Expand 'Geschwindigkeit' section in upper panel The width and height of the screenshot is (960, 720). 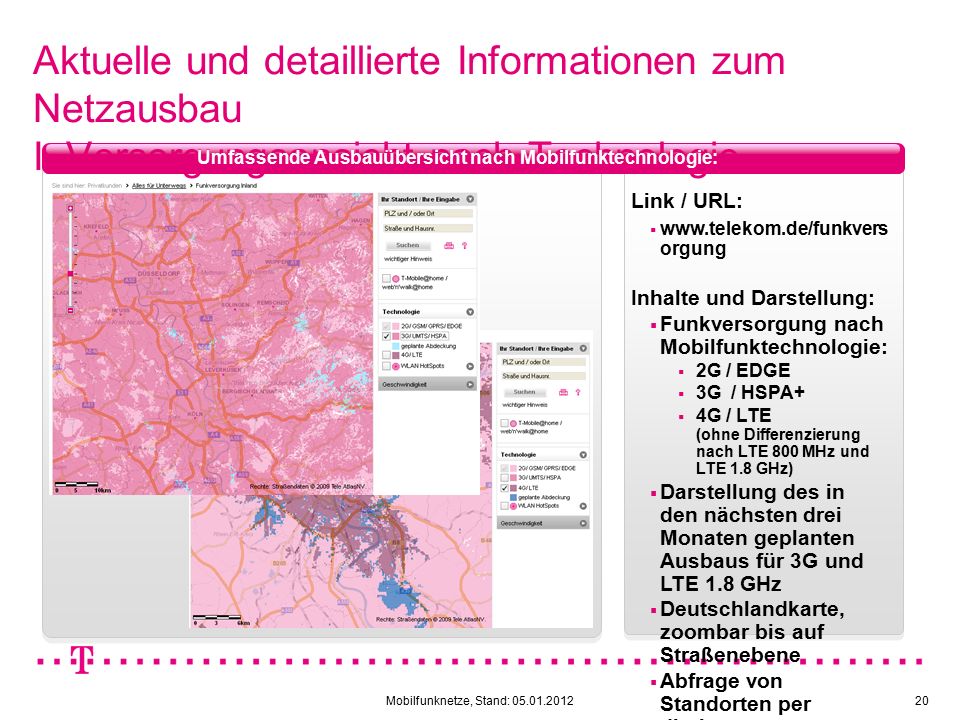pyautogui.click(x=427, y=384)
